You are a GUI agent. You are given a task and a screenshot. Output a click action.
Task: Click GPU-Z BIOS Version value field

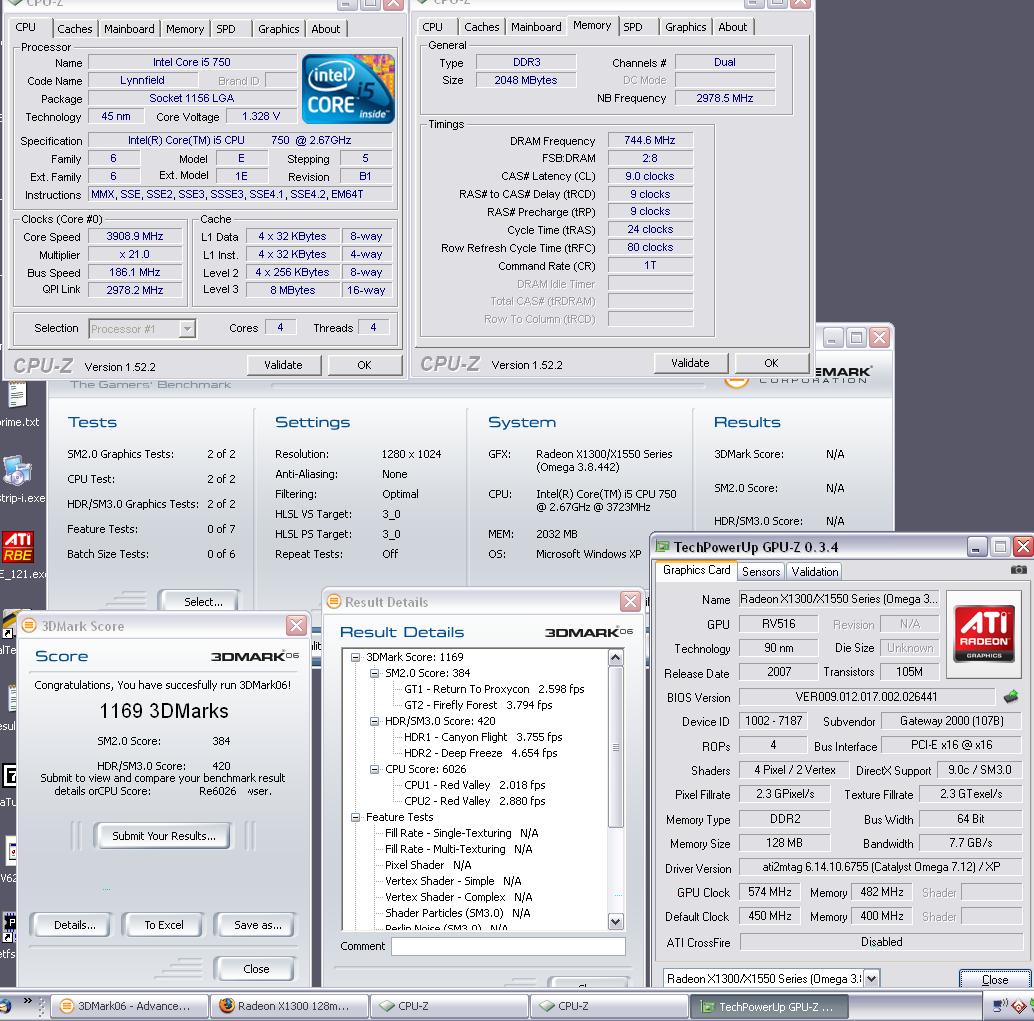[866, 696]
